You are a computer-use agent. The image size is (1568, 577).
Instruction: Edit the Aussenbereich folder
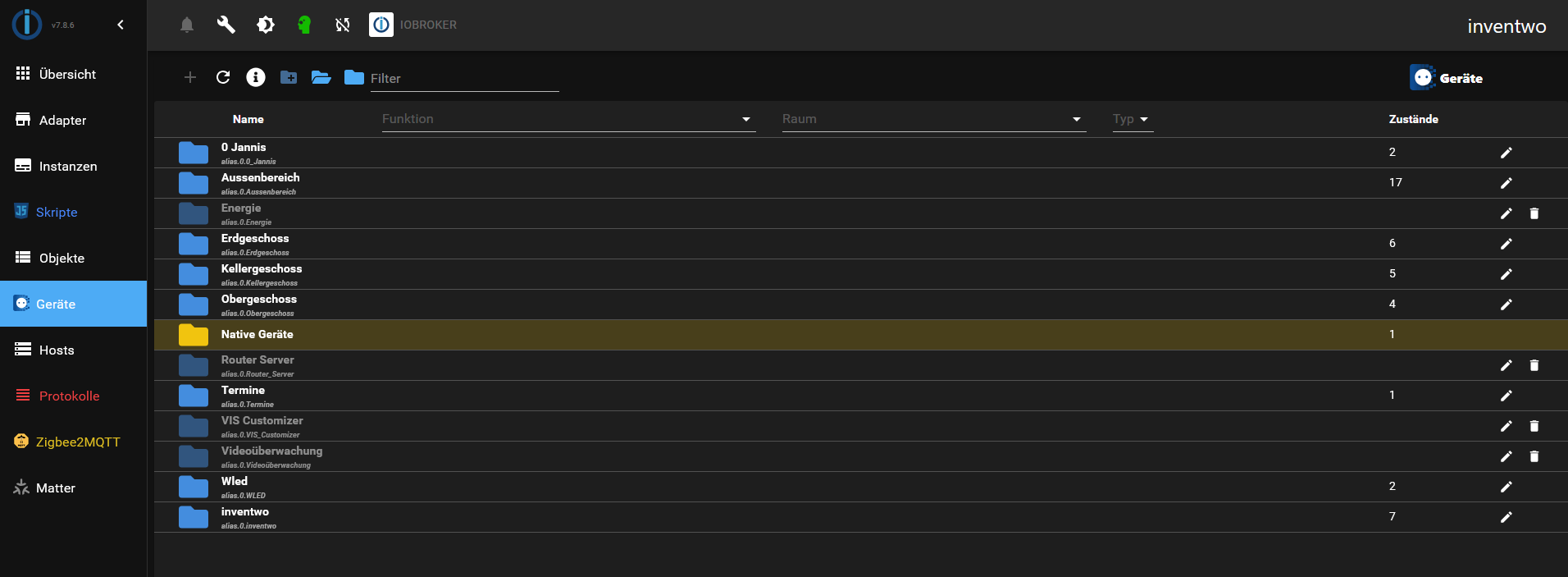[1506, 183]
